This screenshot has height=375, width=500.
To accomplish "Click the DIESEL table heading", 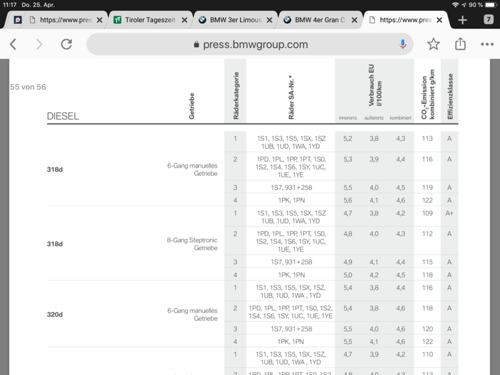I will [x=63, y=116].
